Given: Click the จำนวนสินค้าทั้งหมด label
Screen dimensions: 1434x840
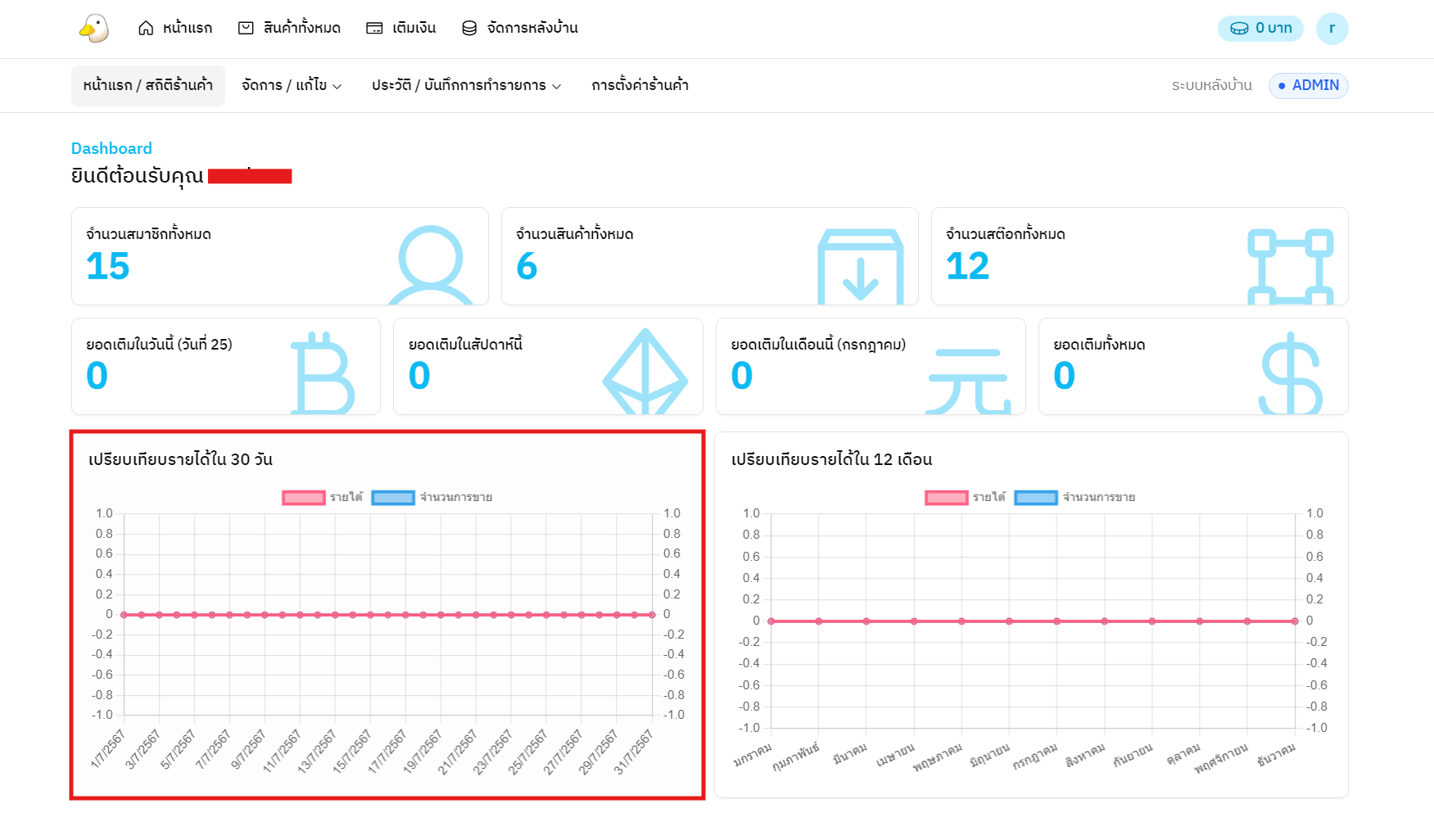Looking at the screenshot, I should click(574, 234).
